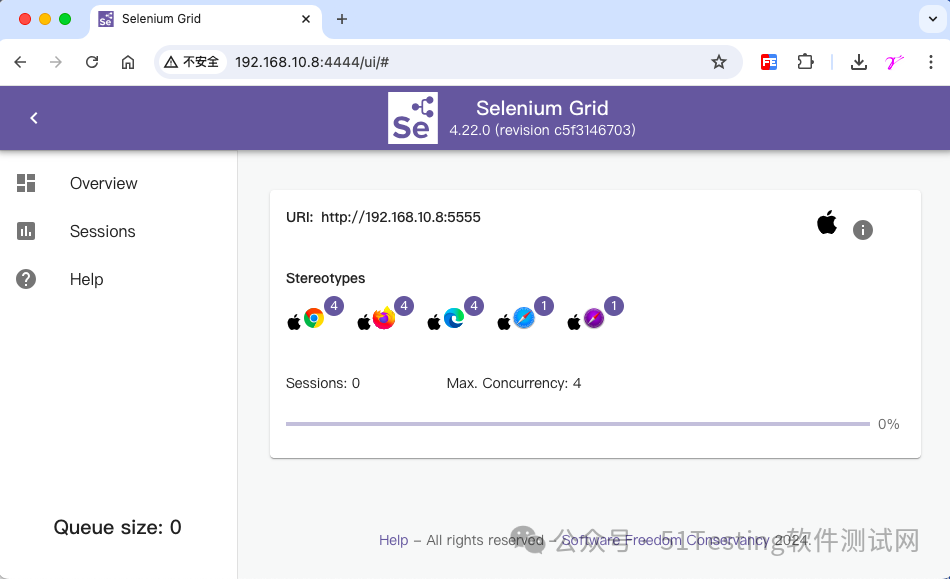Select the Firefox stereotype icon
Image resolution: width=950 pixels, height=579 pixels.
[x=384, y=318]
